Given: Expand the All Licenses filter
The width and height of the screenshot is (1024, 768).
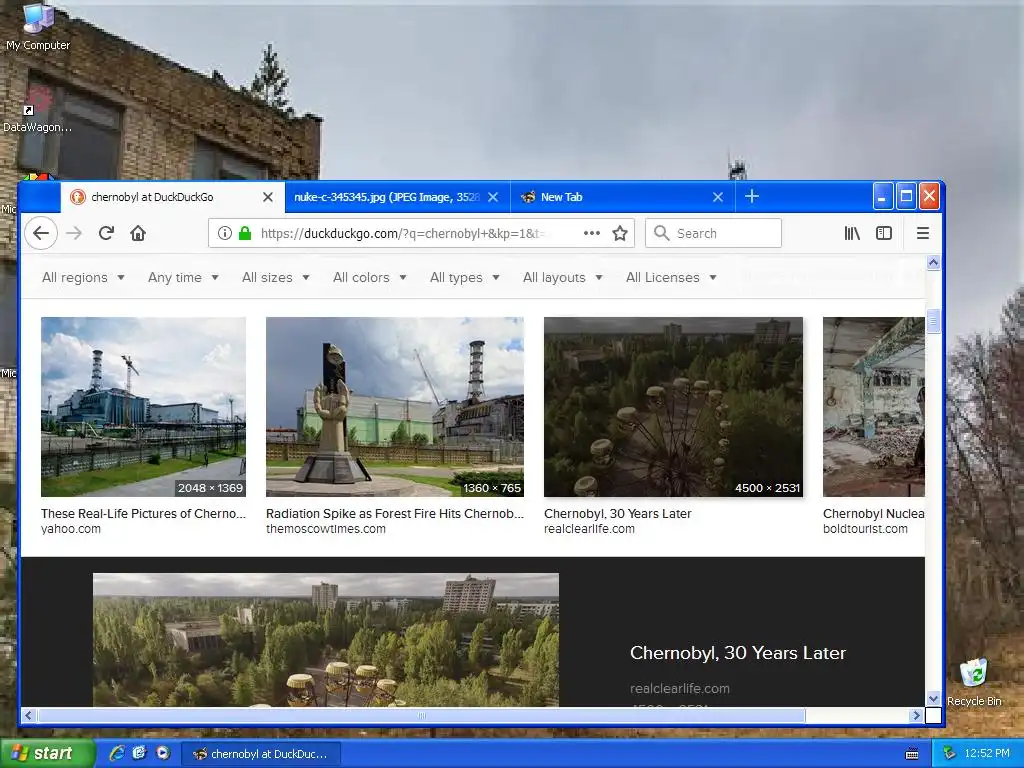Looking at the screenshot, I should click(x=671, y=278).
